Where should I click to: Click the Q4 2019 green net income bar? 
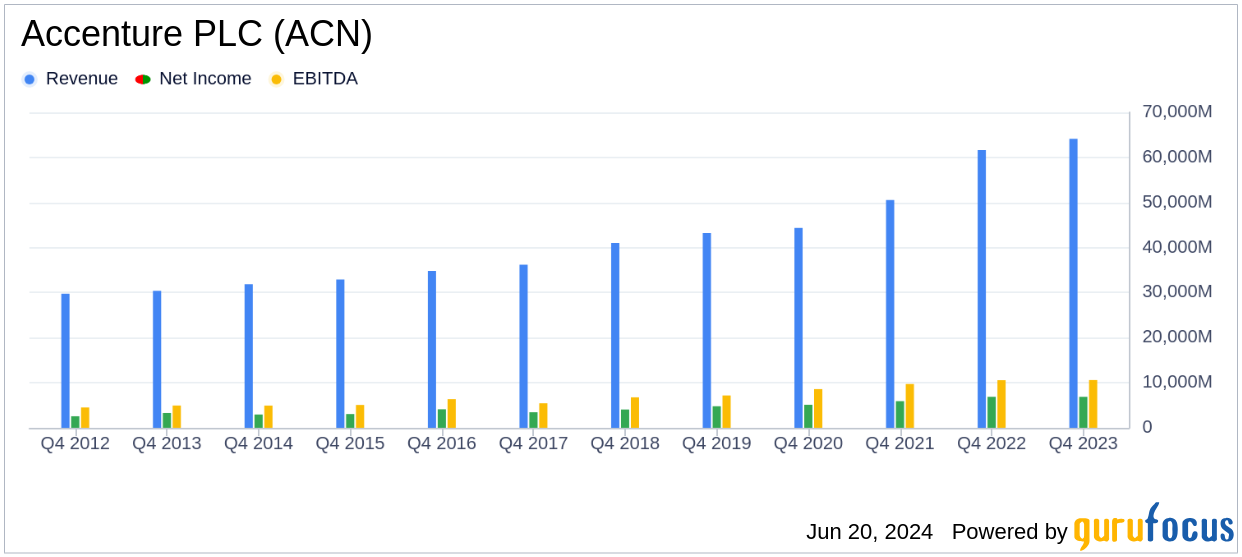point(717,417)
